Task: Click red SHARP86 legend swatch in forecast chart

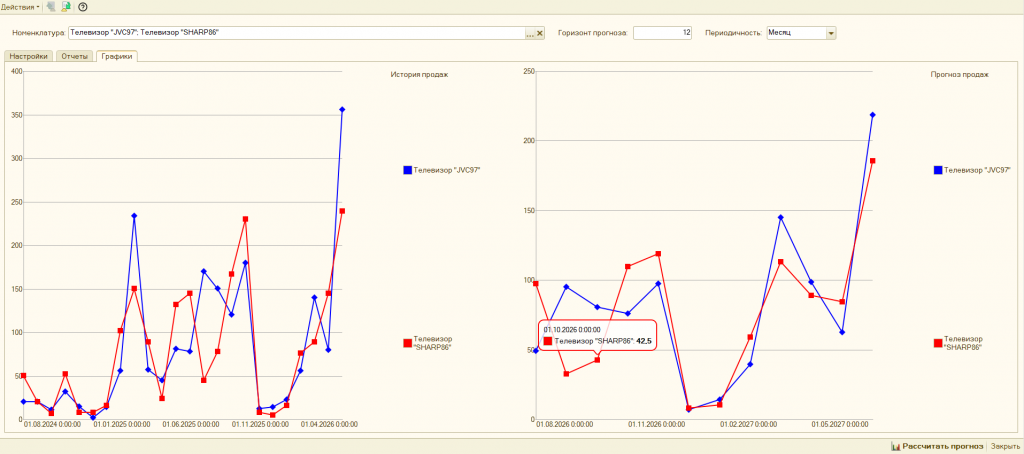Action: 938,343
